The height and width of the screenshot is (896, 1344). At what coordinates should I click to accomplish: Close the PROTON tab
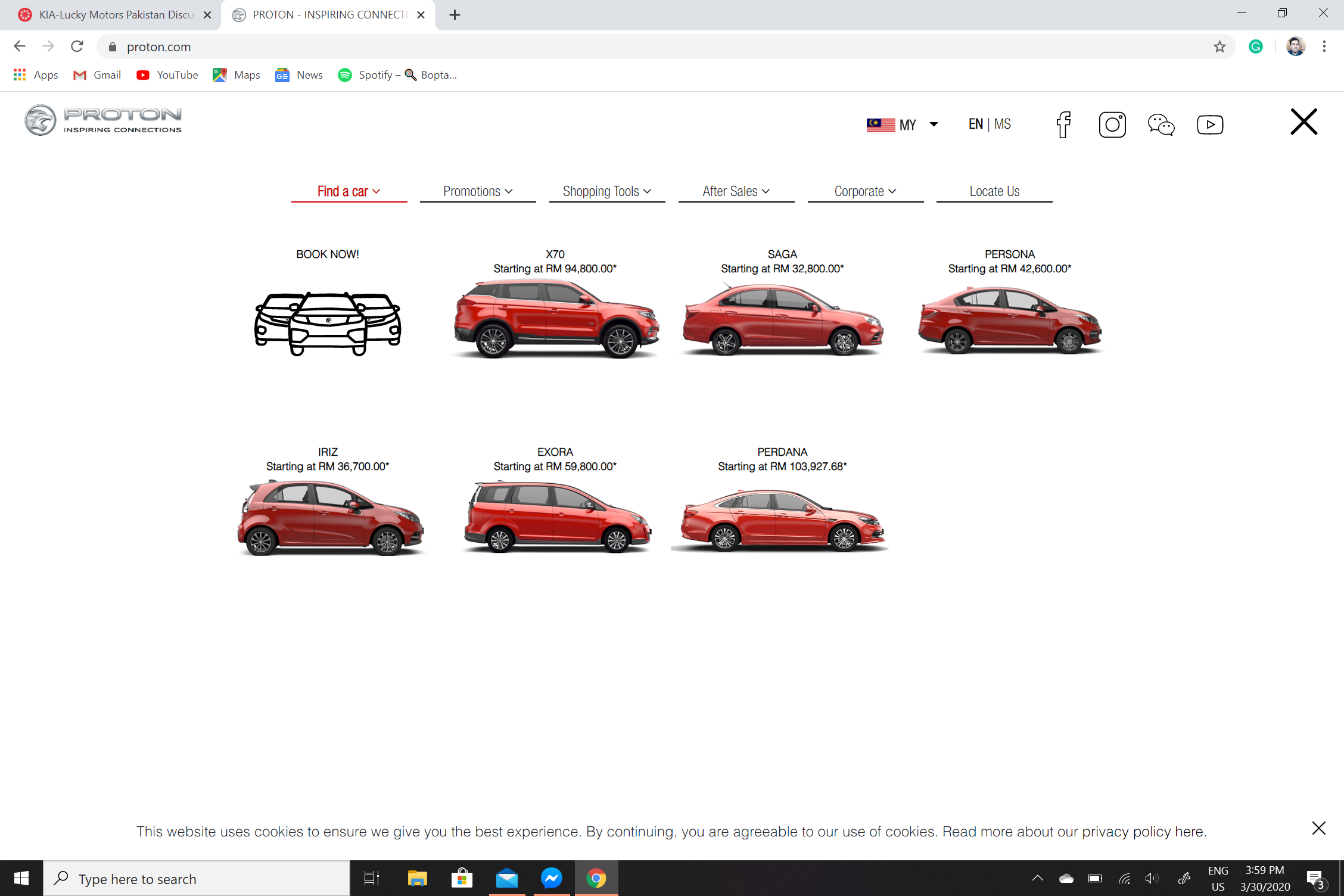421,15
